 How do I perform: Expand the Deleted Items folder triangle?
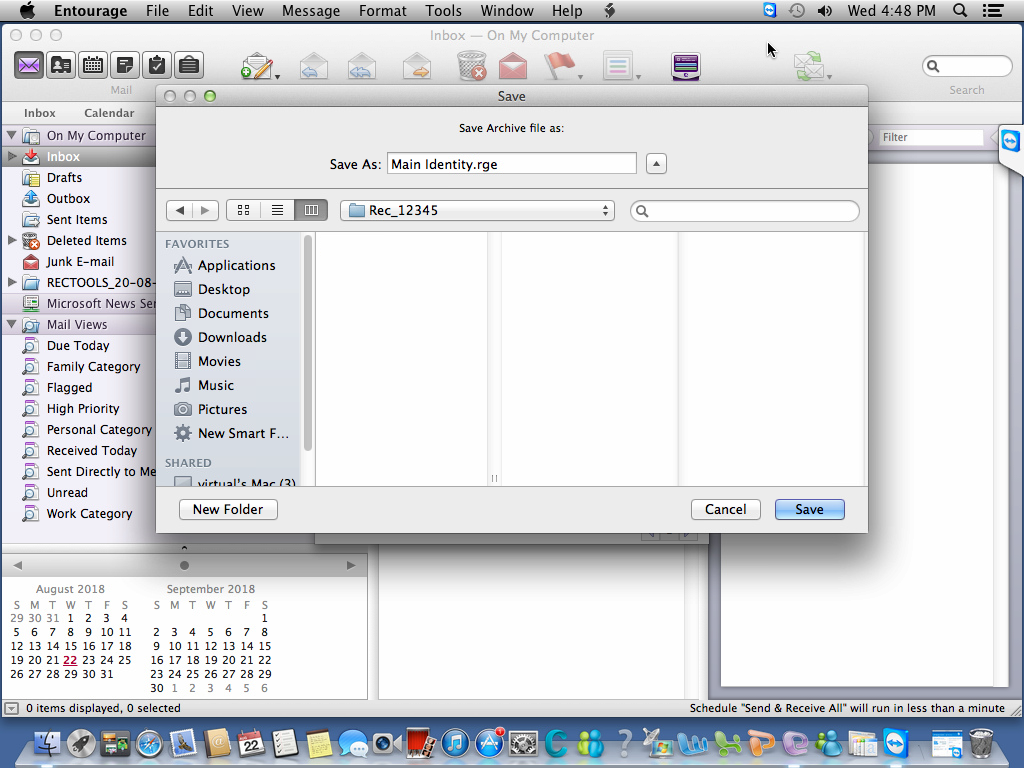click(12, 240)
